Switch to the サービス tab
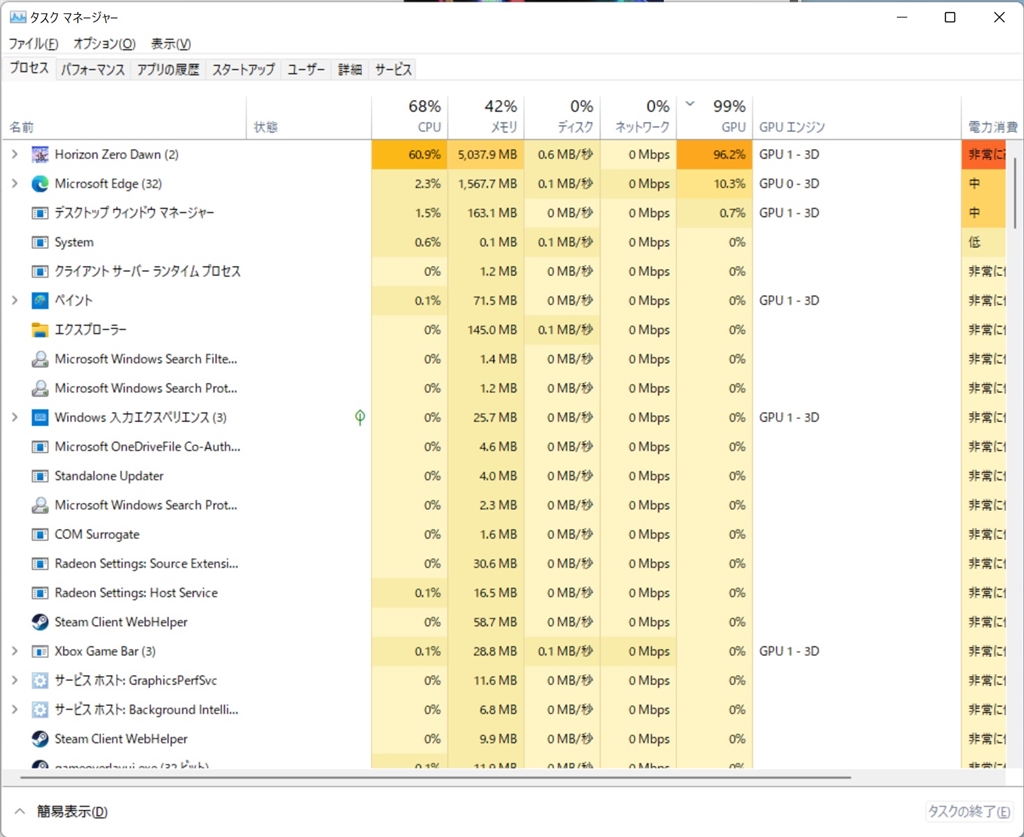 point(393,70)
